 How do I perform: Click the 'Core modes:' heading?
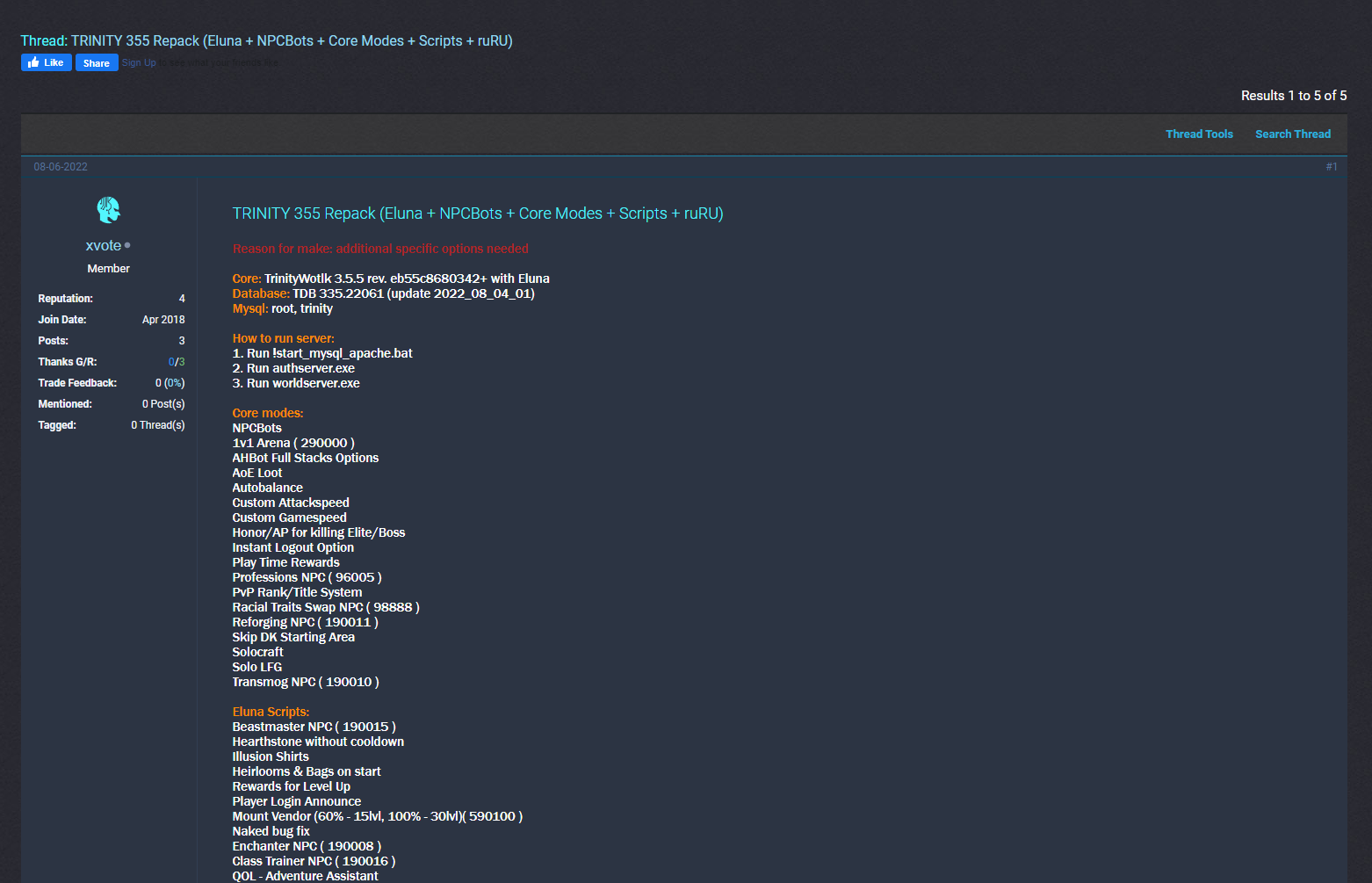pos(268,413)
